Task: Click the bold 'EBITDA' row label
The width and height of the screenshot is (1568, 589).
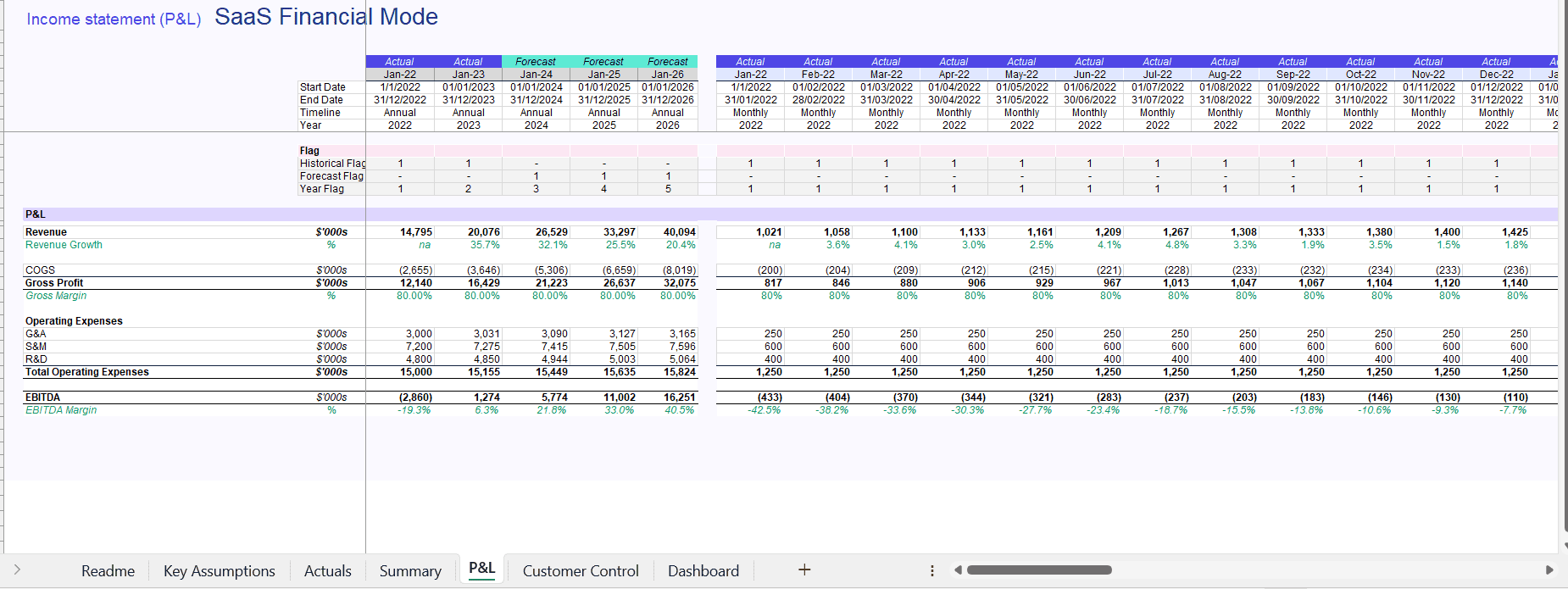Action: point(42,397)
